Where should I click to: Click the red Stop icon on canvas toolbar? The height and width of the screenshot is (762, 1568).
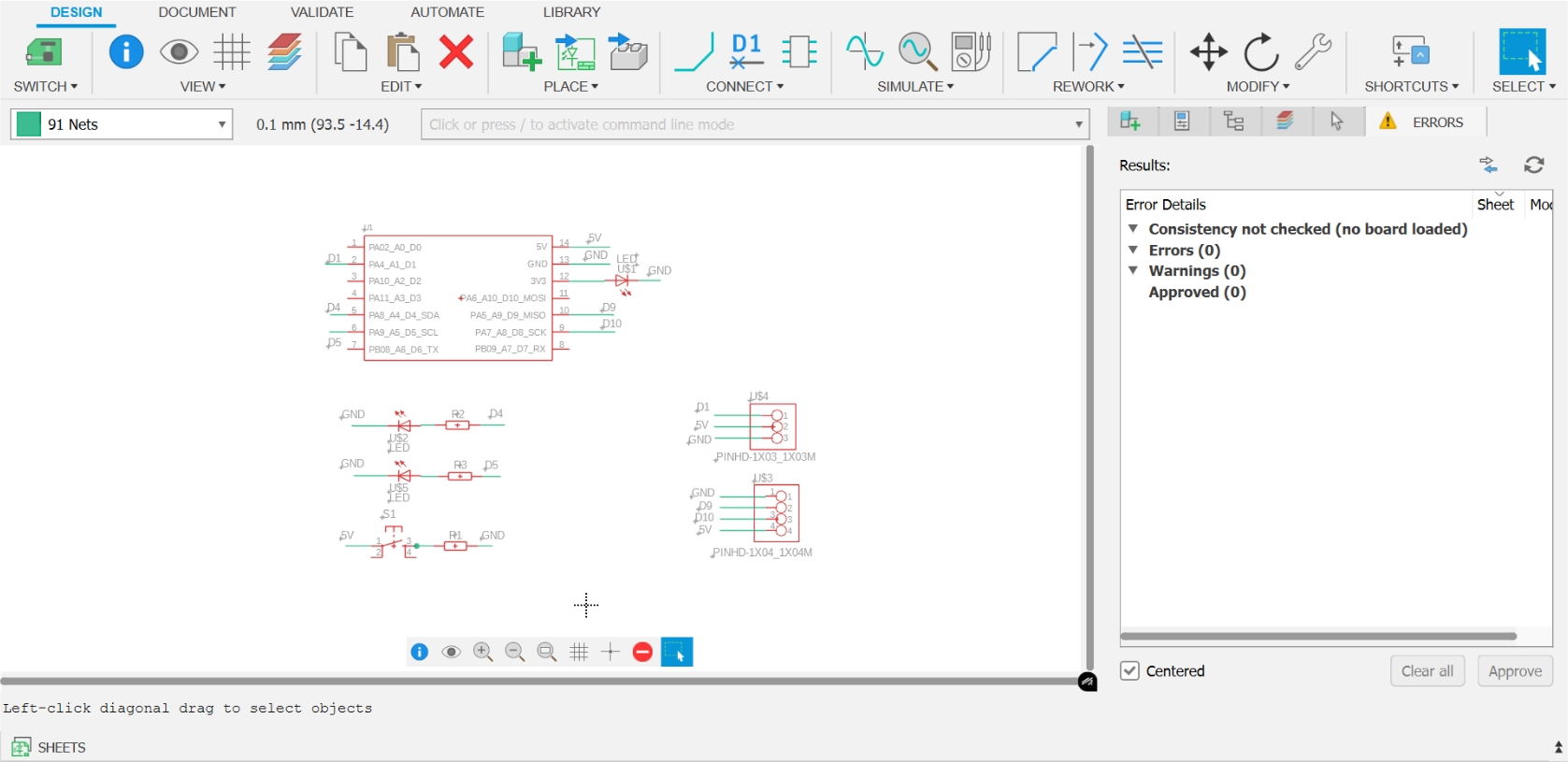tap(641, 652)
